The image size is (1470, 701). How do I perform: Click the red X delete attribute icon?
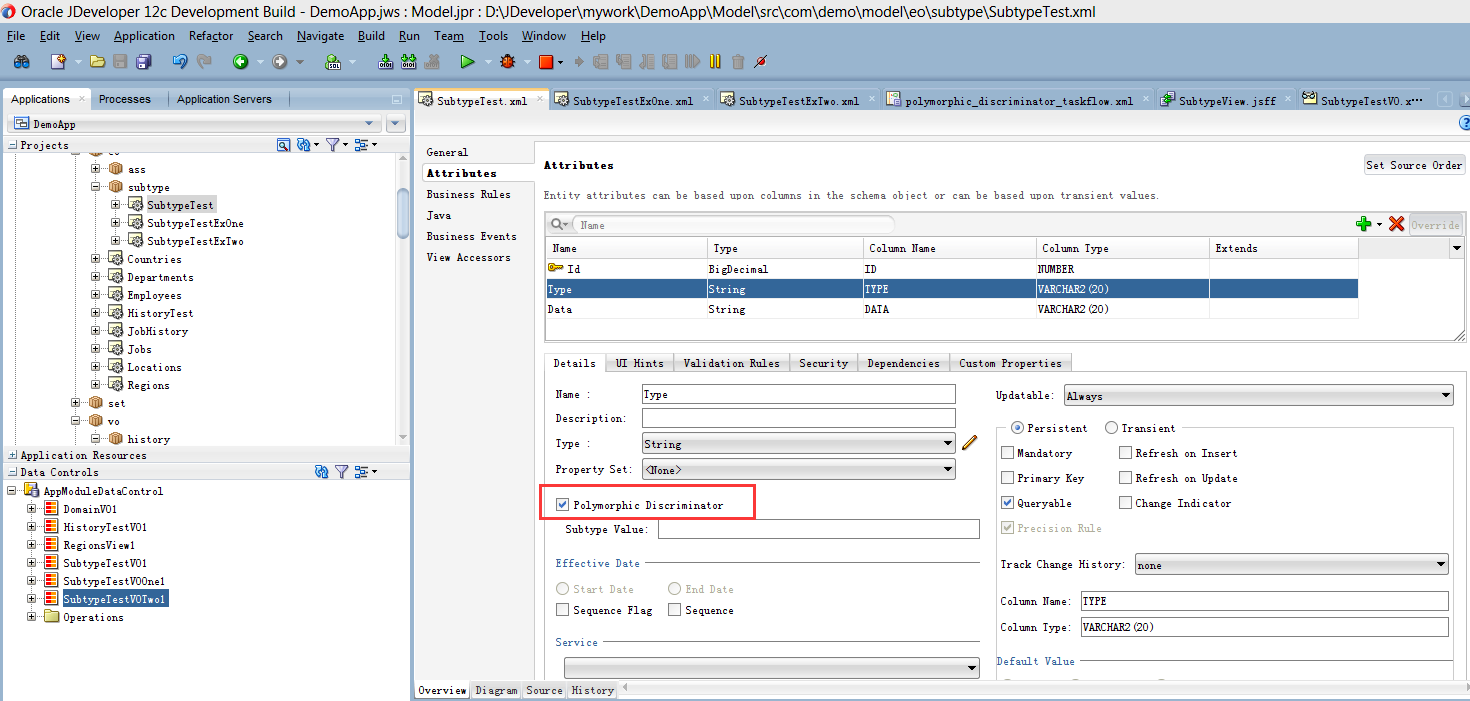tap(1397, 224)
